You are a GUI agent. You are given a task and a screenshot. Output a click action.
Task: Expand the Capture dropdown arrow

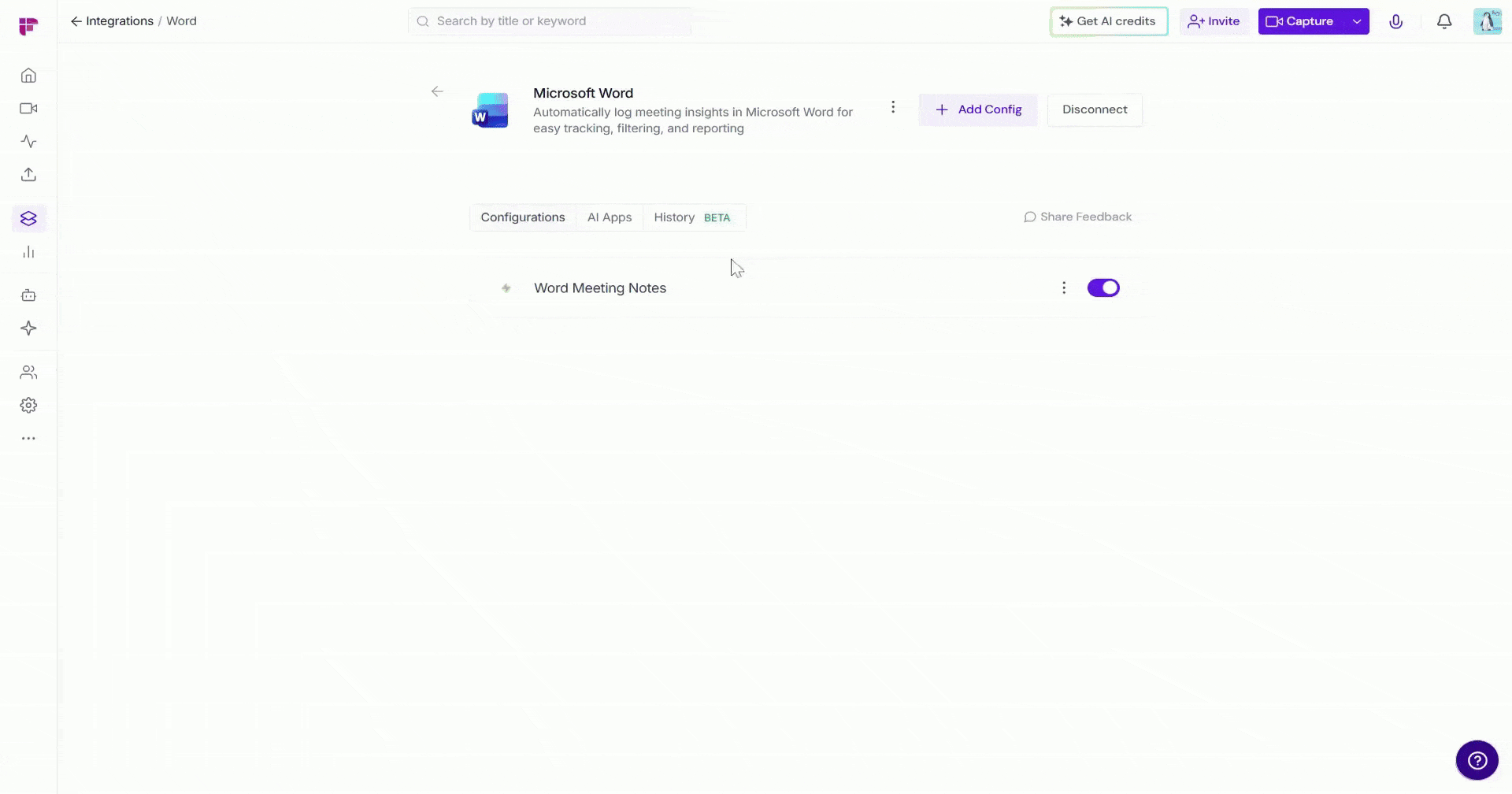pyautogui.click(x=1357, y=21)
